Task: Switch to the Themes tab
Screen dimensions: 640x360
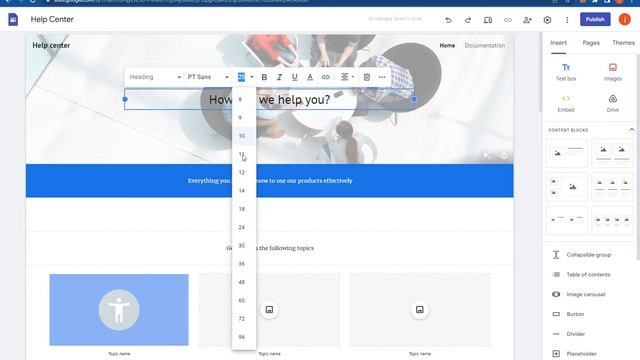Action: point(623,43)
